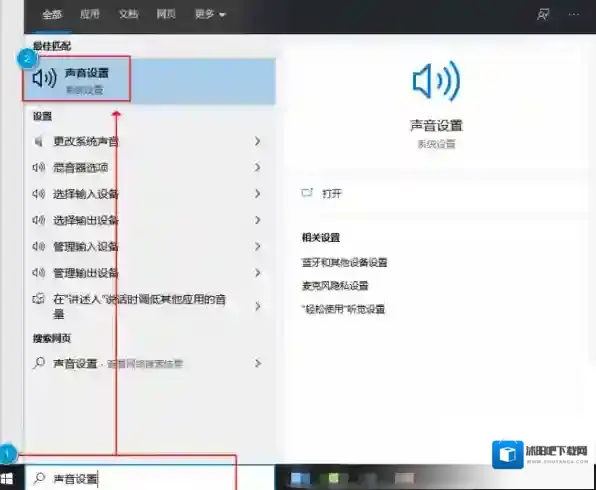Switch to the 应用 tab
The width and height of the screenshot is (596, 490).
click(x=90, y=14)
